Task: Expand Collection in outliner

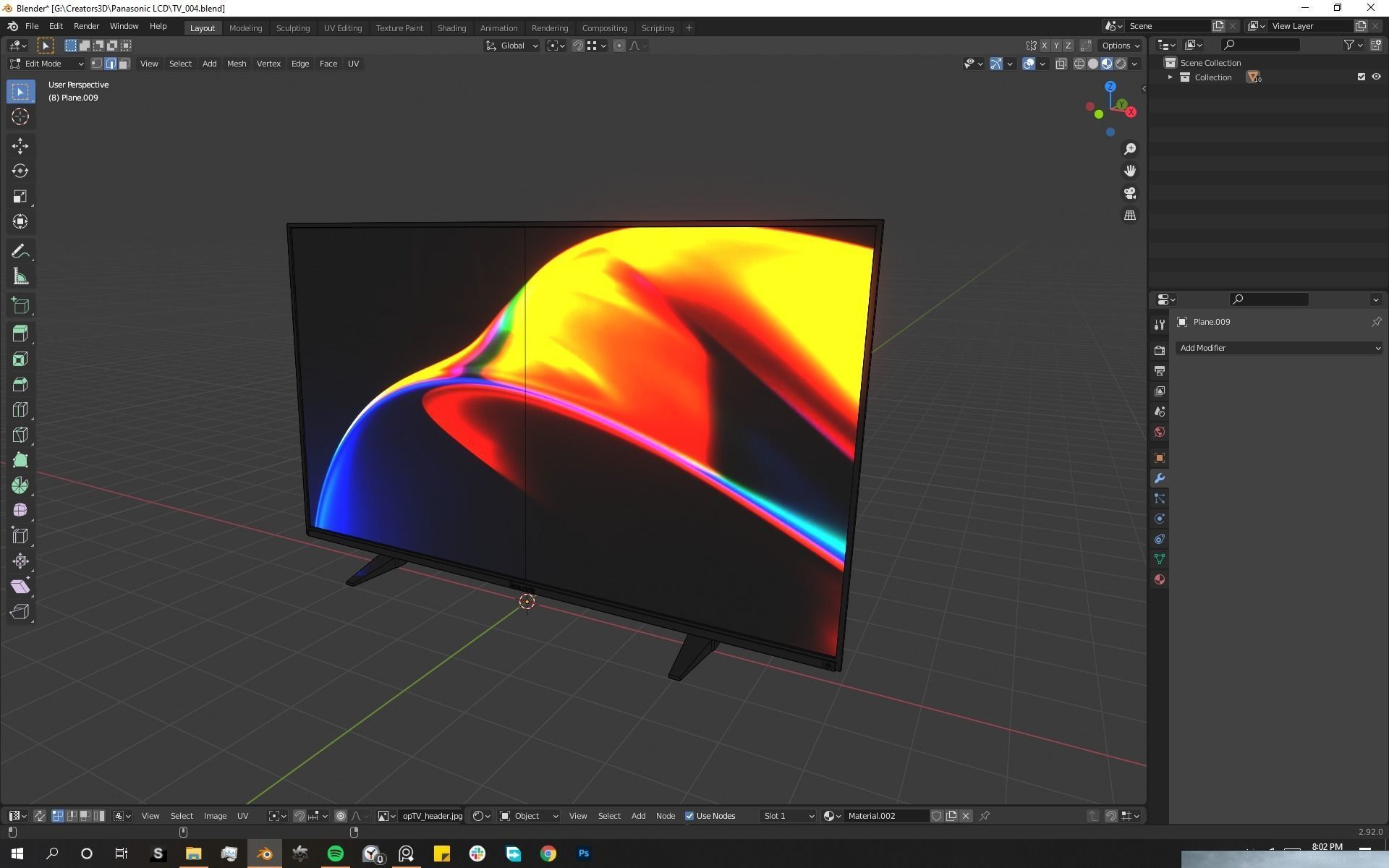Action: pyautogui.click(x=1170, y=77)
